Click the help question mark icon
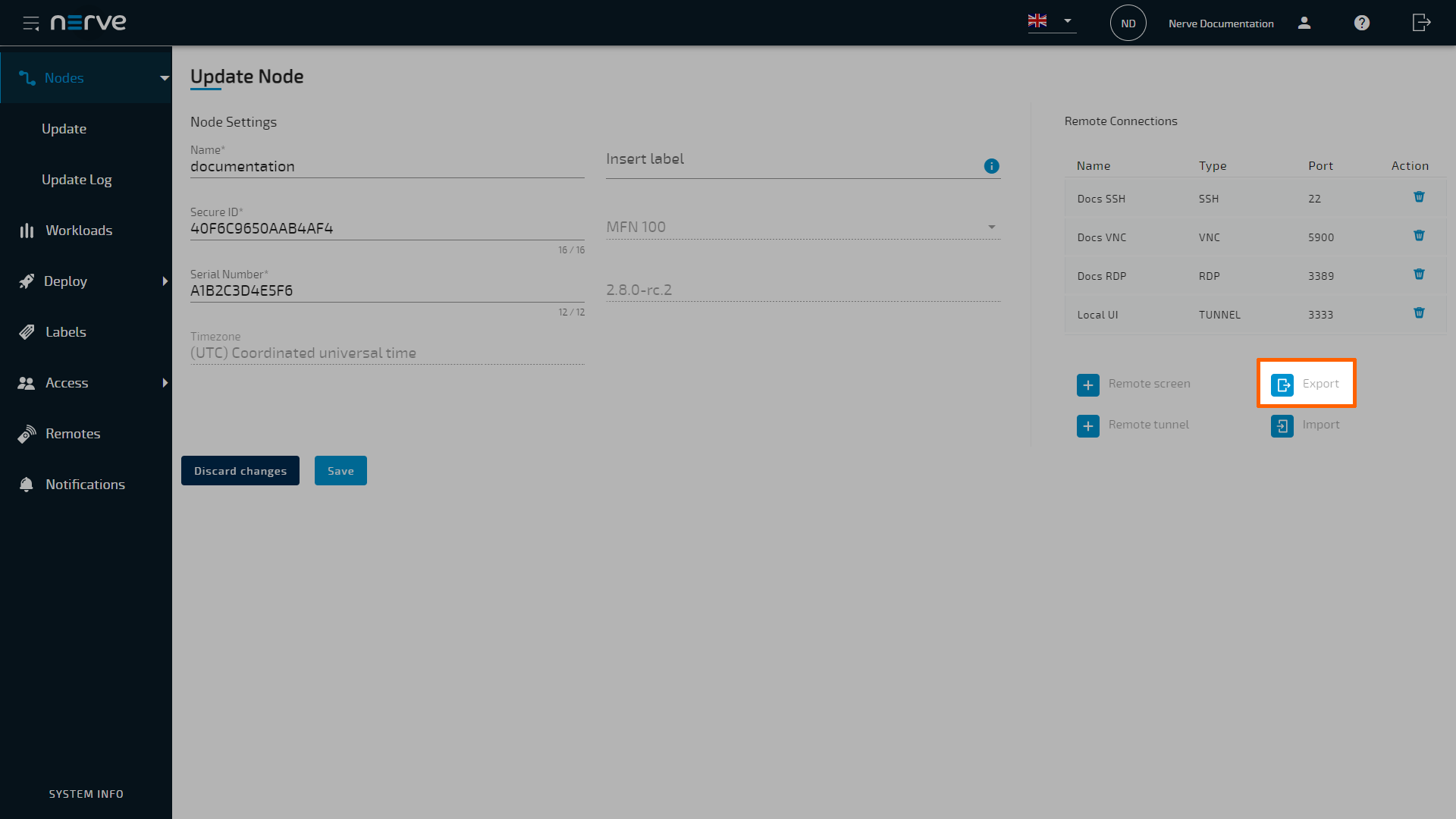The width and height of the screenshot is (1456, 819). click(x=1361, y=23)
